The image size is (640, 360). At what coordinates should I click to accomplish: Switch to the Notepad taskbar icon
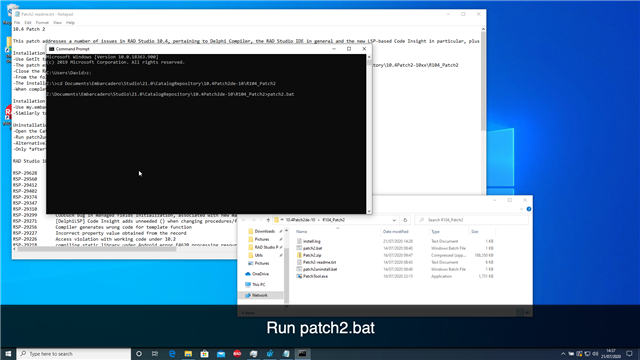point(286,354)
